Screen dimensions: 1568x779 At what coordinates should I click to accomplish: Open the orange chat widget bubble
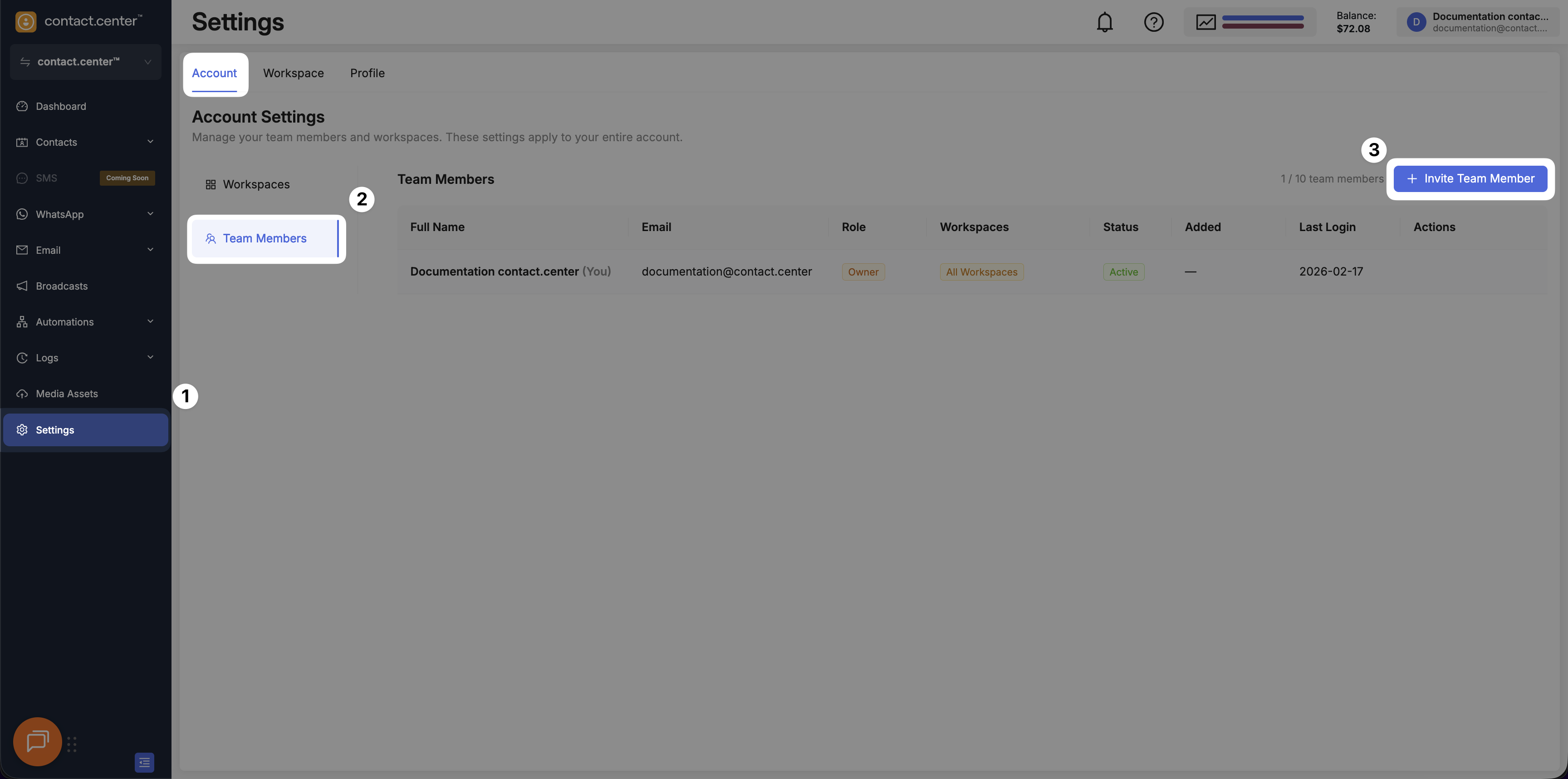tap(37, 741)
